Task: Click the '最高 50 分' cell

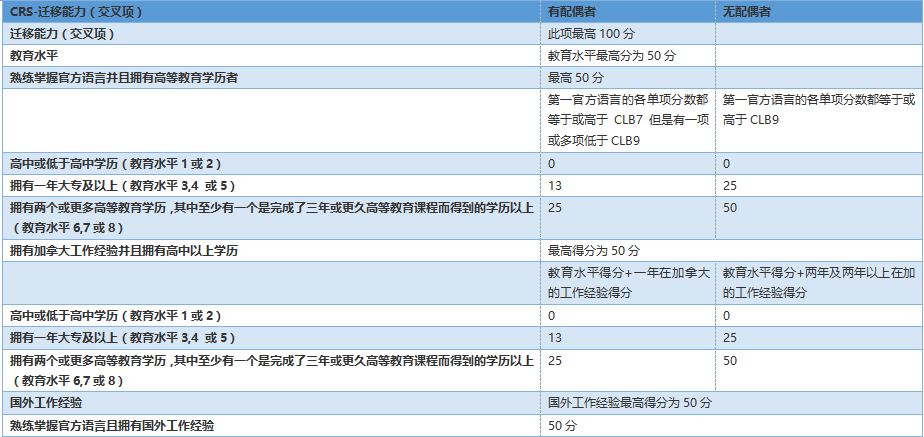Action: (576, 77)
